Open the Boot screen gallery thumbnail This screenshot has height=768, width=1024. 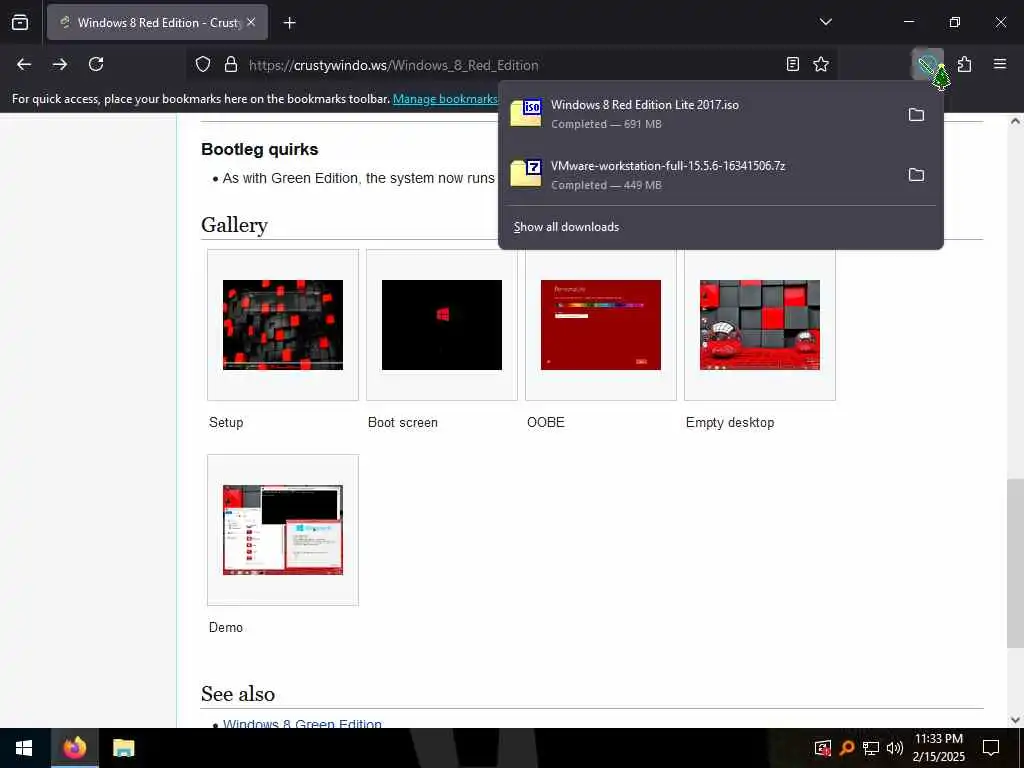[441, 325]
